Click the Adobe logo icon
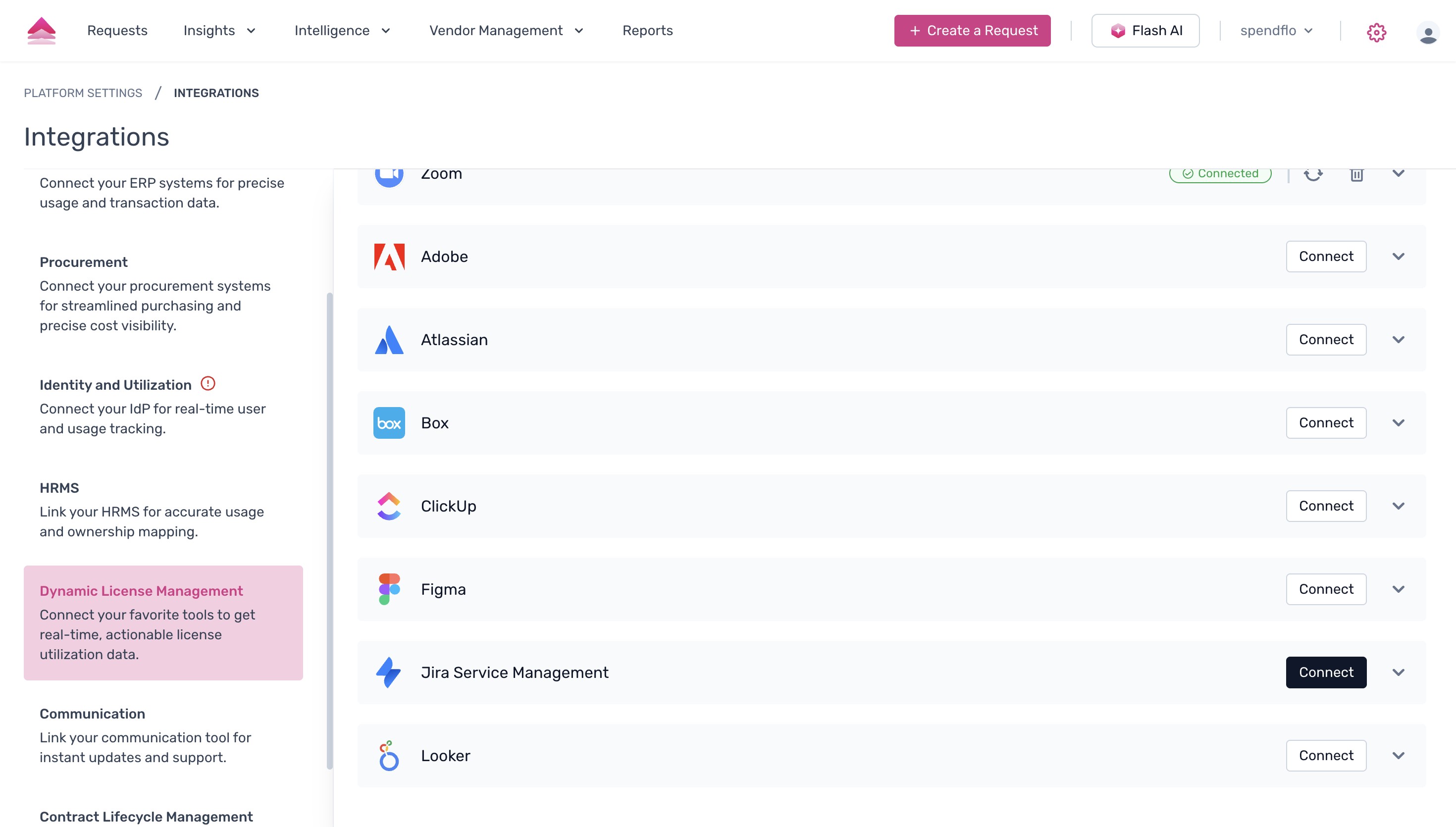 (x=390, y=256)
